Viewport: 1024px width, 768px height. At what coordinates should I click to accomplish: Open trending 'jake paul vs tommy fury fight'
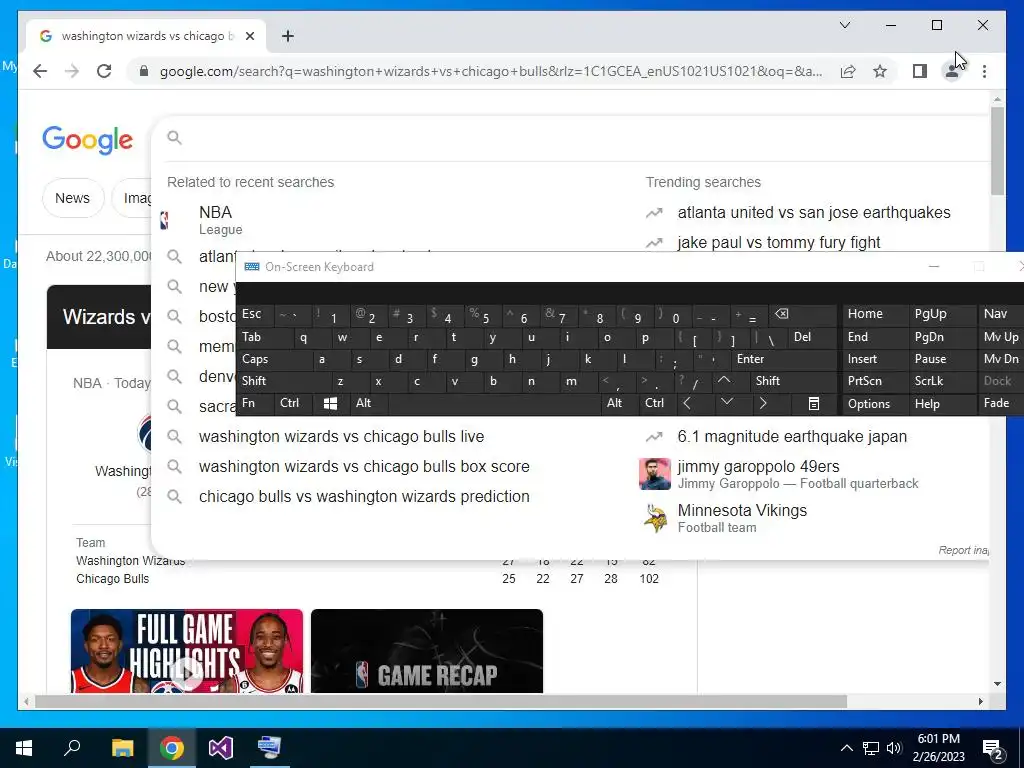778,242
